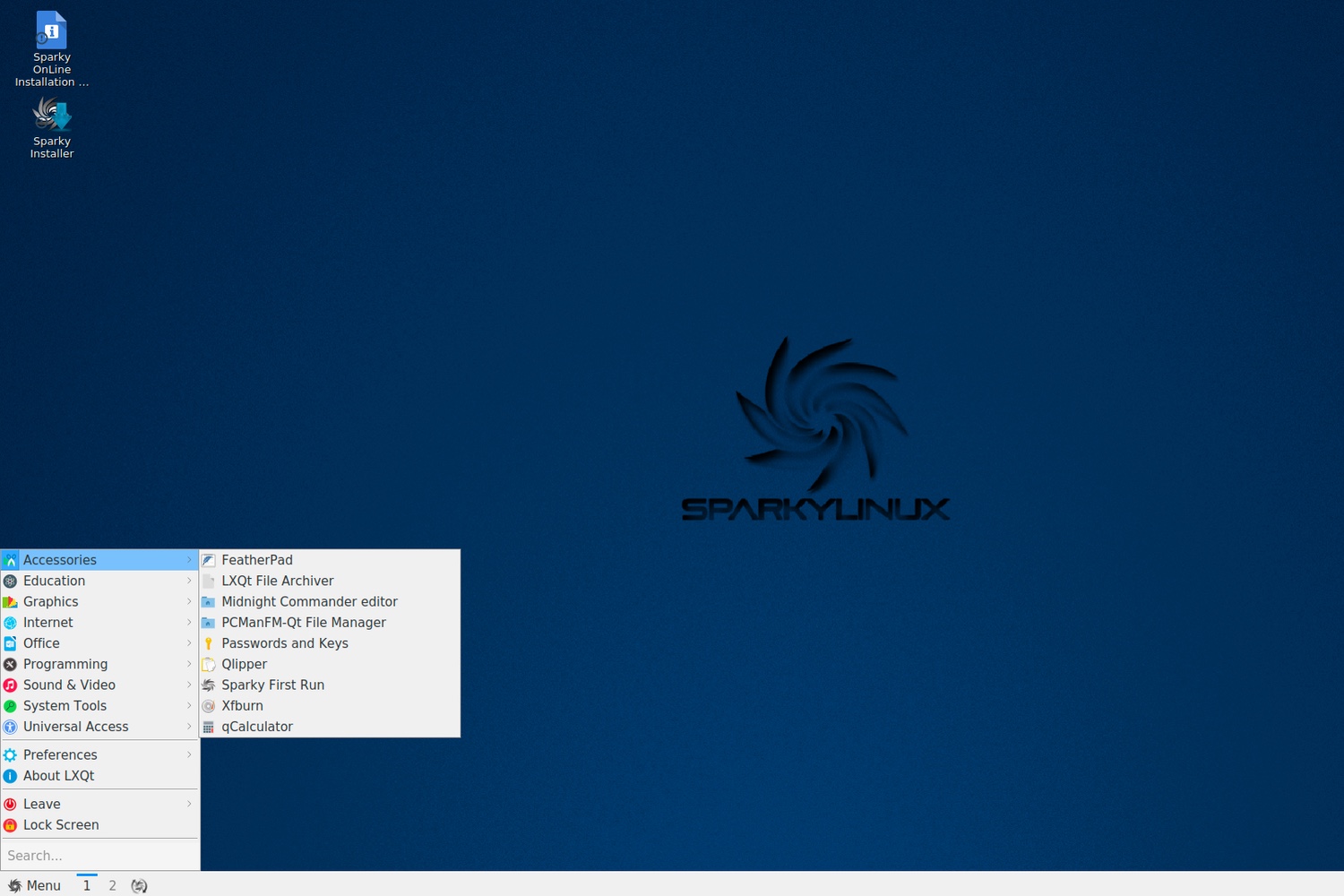
Task: Click the Sound & Video music icon
Action: click(10, 685)
